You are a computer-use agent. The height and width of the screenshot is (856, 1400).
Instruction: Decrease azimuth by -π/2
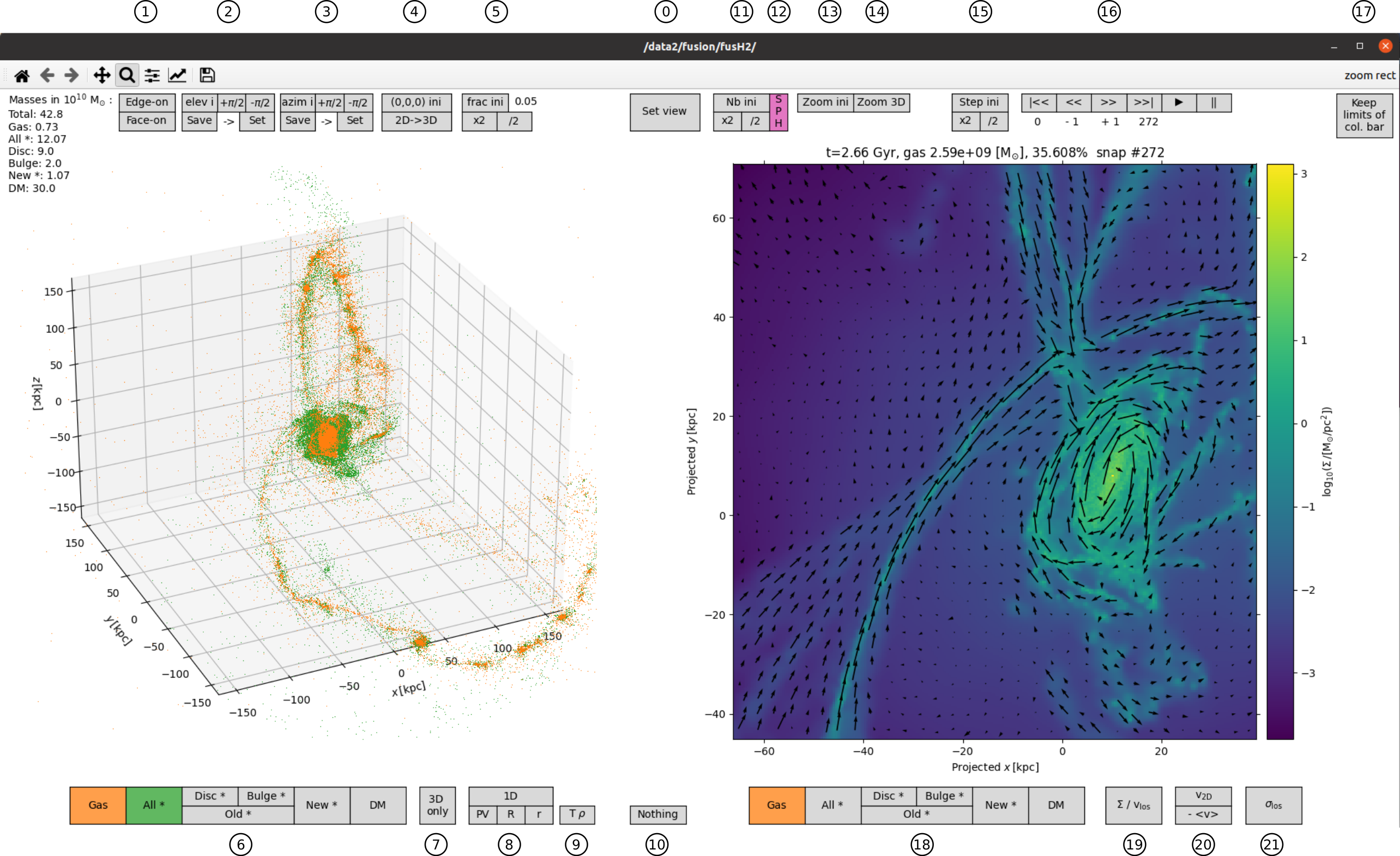pos(359,102)
